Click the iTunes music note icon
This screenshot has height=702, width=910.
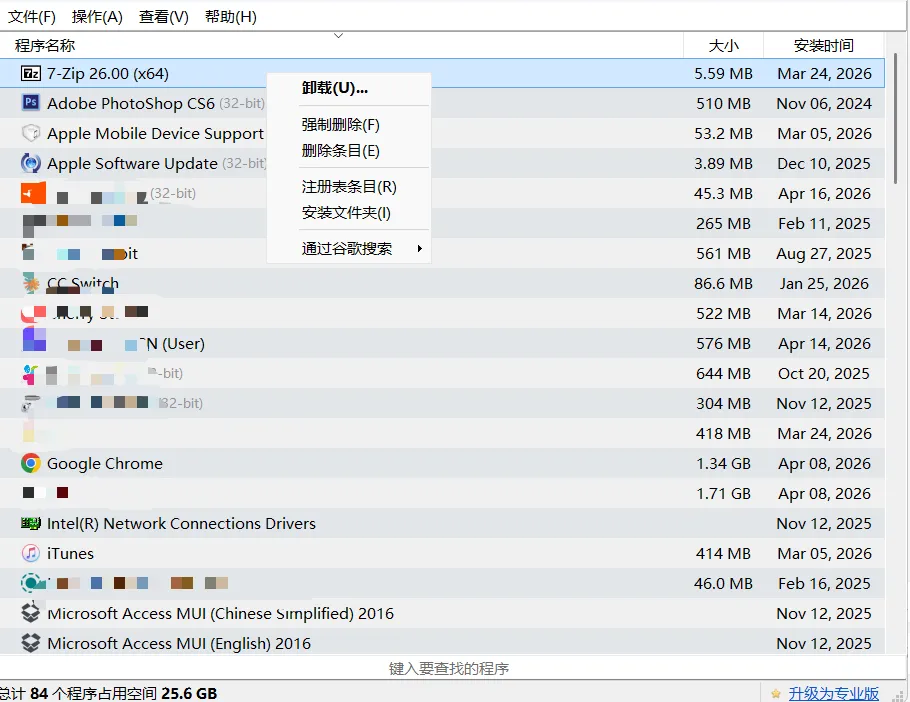(31, 553)
